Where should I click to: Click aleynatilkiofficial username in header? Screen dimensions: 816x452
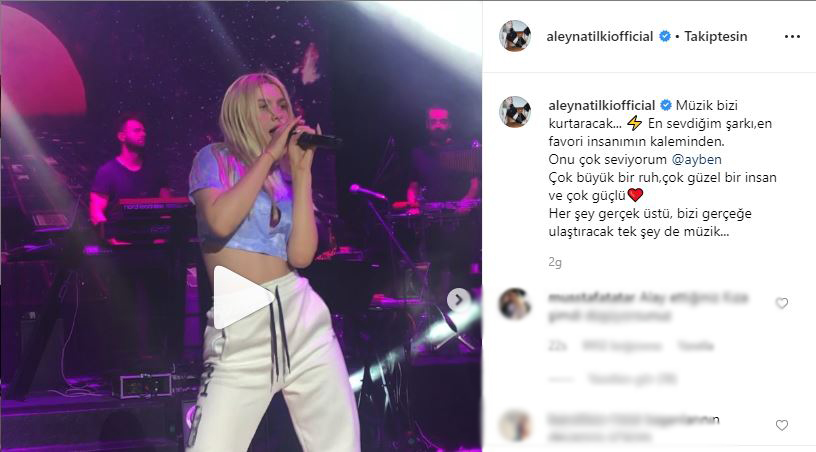(x=600, y=36)
